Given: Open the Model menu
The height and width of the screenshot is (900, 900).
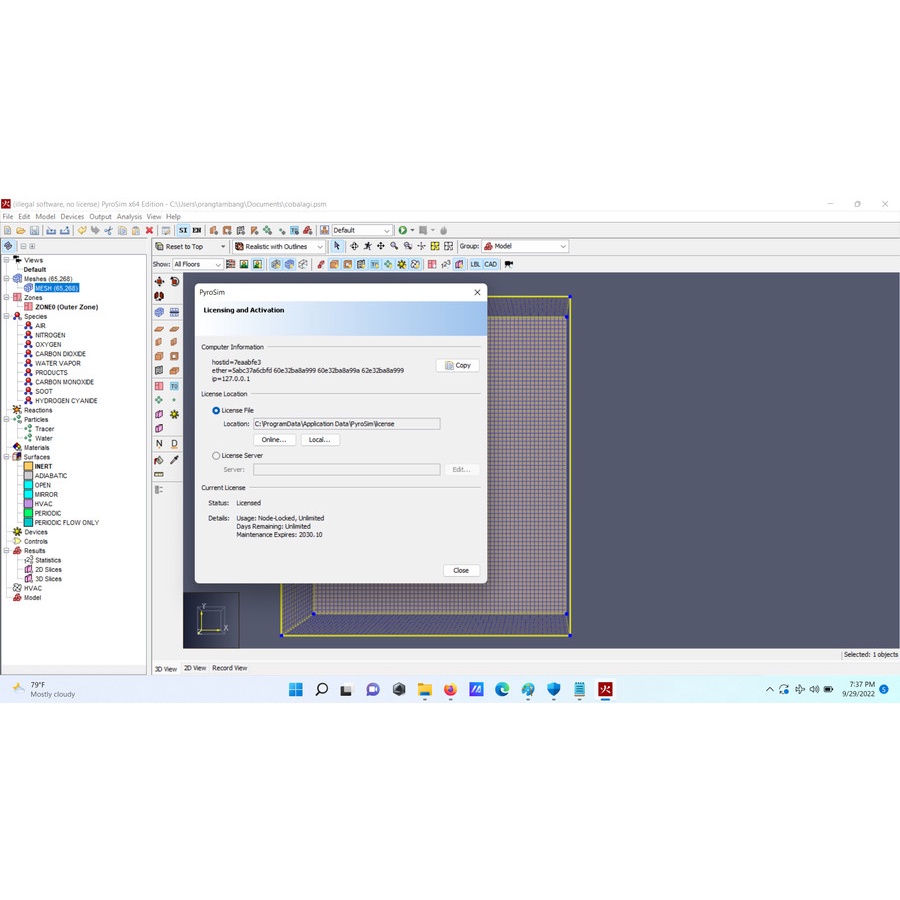Looking at the screenshot, I should click(x=45, y=216).
